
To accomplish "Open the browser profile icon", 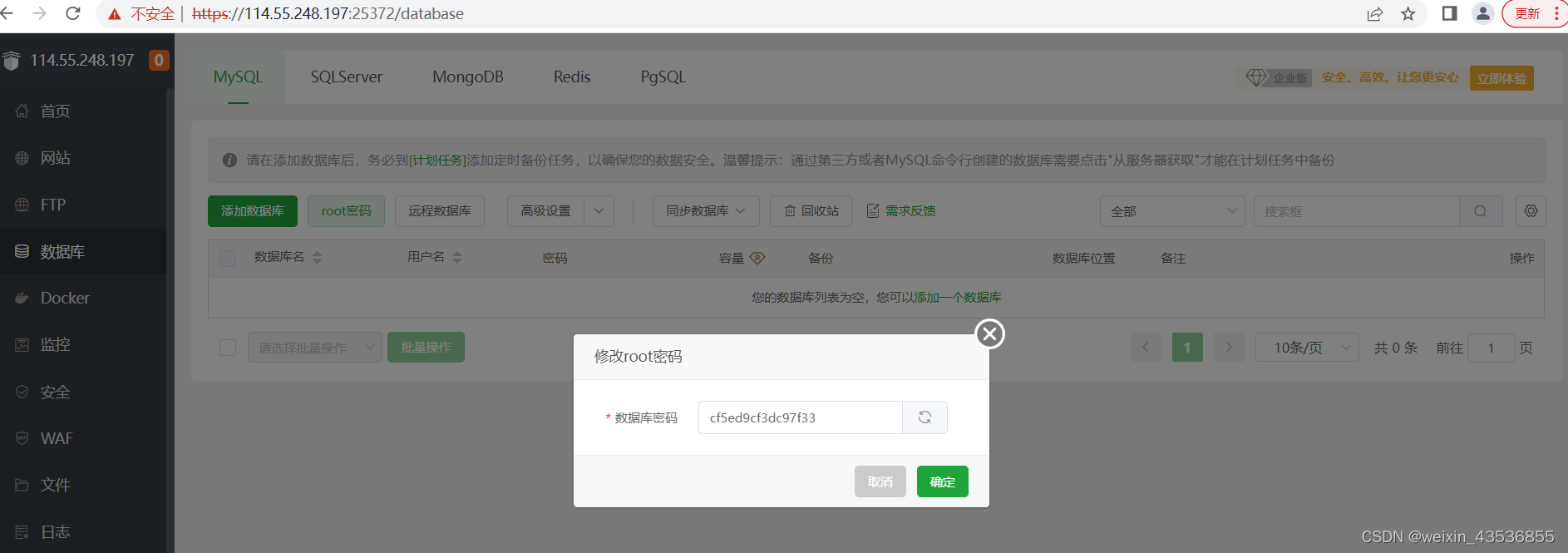I will (x=1483, y=13).
